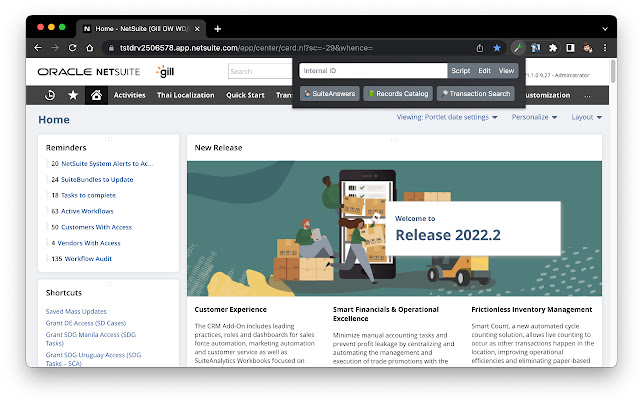Viewport: 640px width, 400px height.
Task: Open Grant DE Access (SD Cases) shortcut
Action: [86, 323]
